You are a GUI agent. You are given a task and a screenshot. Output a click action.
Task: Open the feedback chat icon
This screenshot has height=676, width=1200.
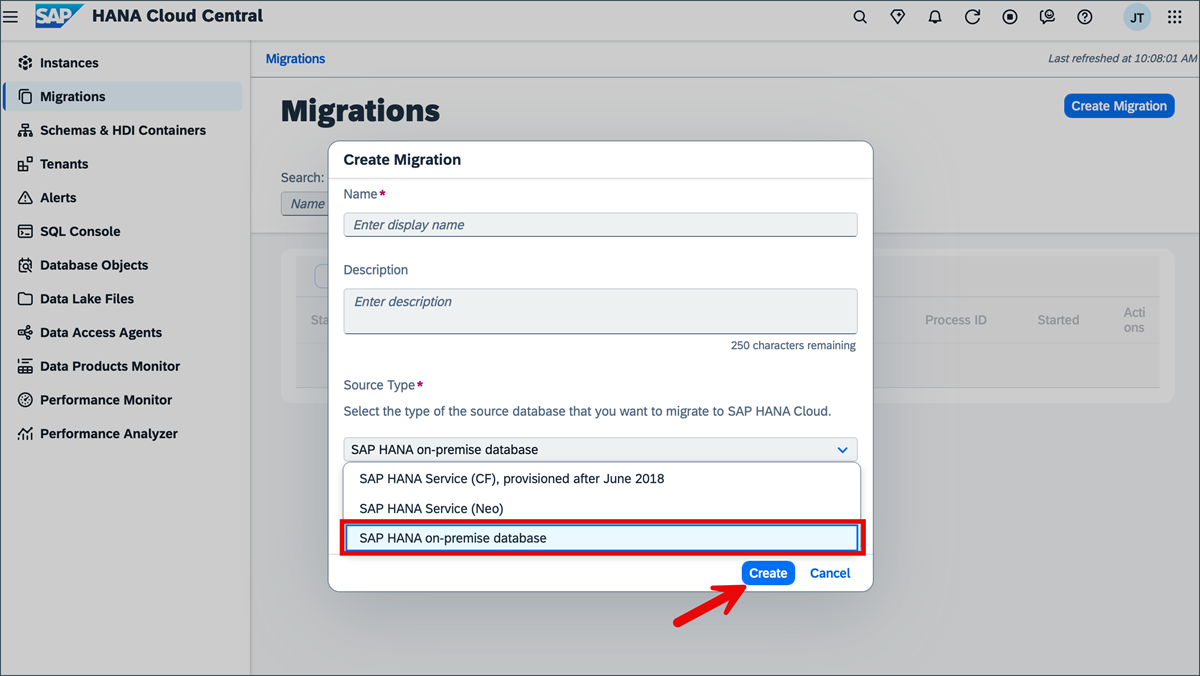(1047, 17)
